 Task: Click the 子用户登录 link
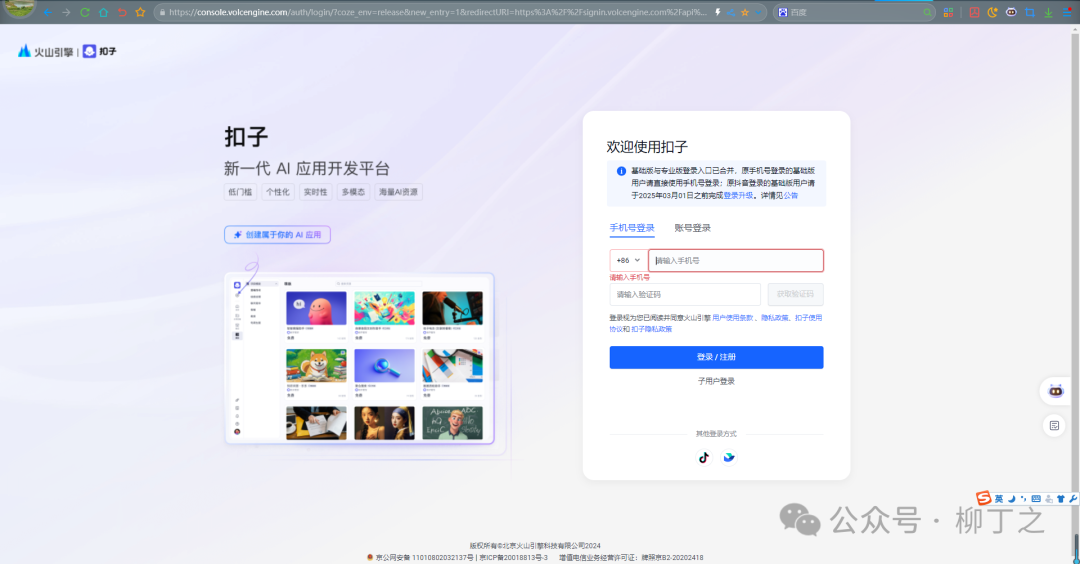click(716, 381)
